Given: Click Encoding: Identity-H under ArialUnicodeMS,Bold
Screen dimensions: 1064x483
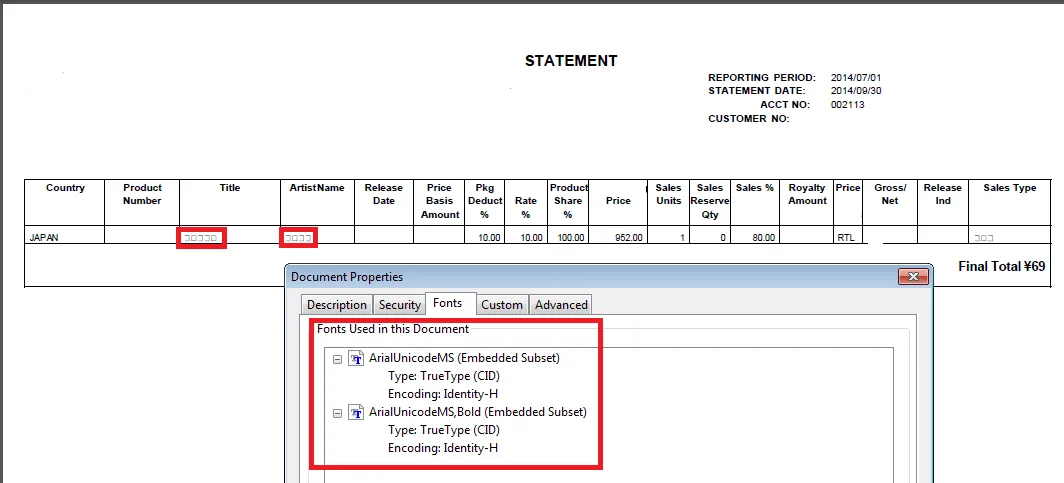Looking at the screenshot, I should pos(443,448).
